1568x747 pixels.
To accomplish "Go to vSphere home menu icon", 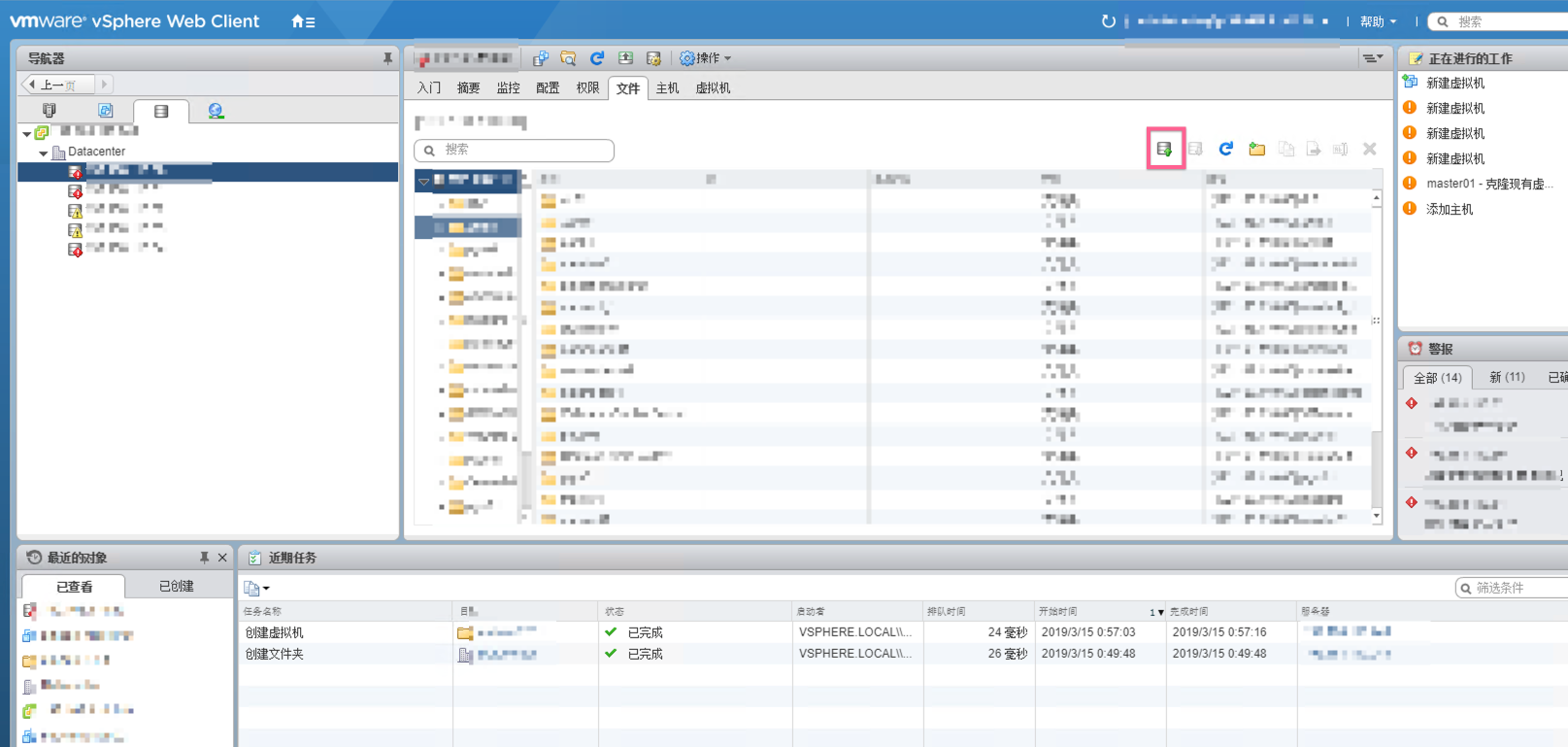I will [x=302, y=21].
